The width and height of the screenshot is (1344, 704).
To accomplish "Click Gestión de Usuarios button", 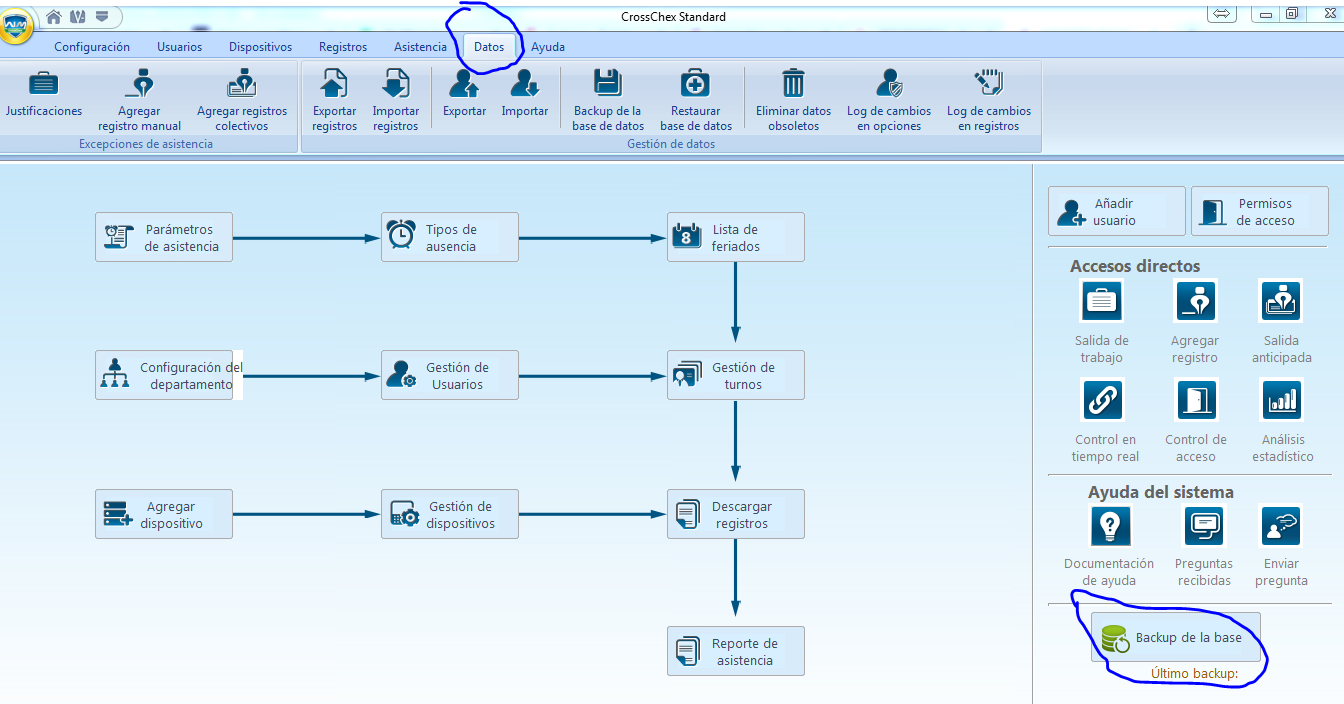I will (x=450, y=375).
